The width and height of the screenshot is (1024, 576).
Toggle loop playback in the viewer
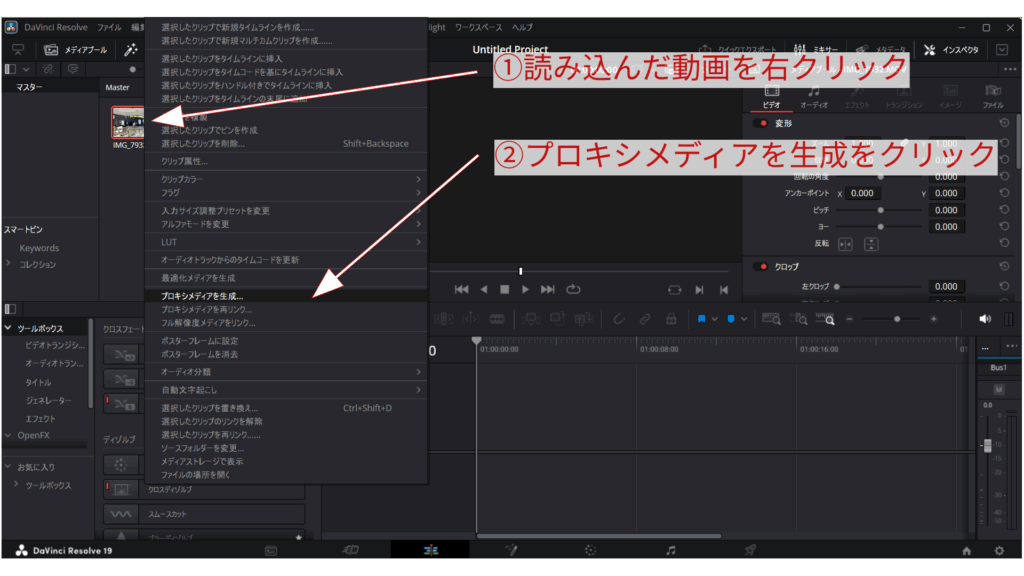[x=573, y=289]
